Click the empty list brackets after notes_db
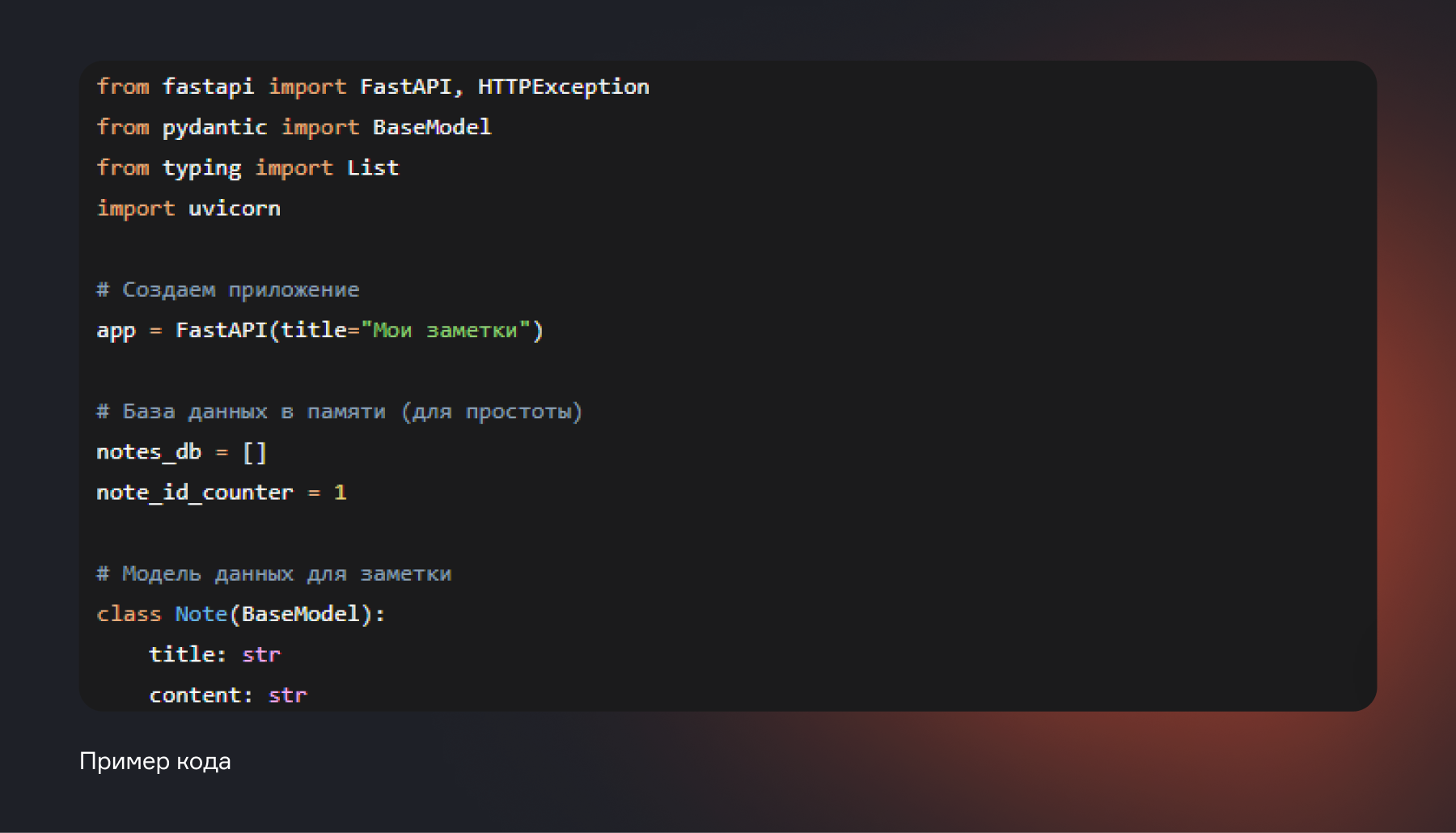 254,452
